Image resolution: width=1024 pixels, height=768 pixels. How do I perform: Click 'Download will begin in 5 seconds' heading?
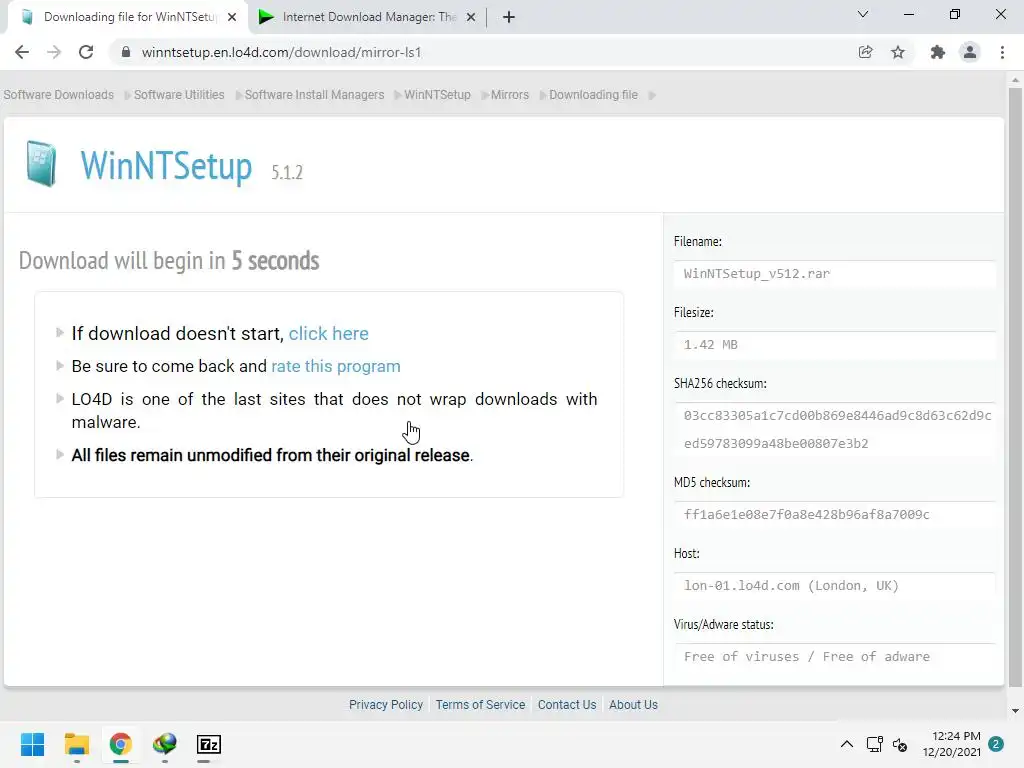coord(168,261)
